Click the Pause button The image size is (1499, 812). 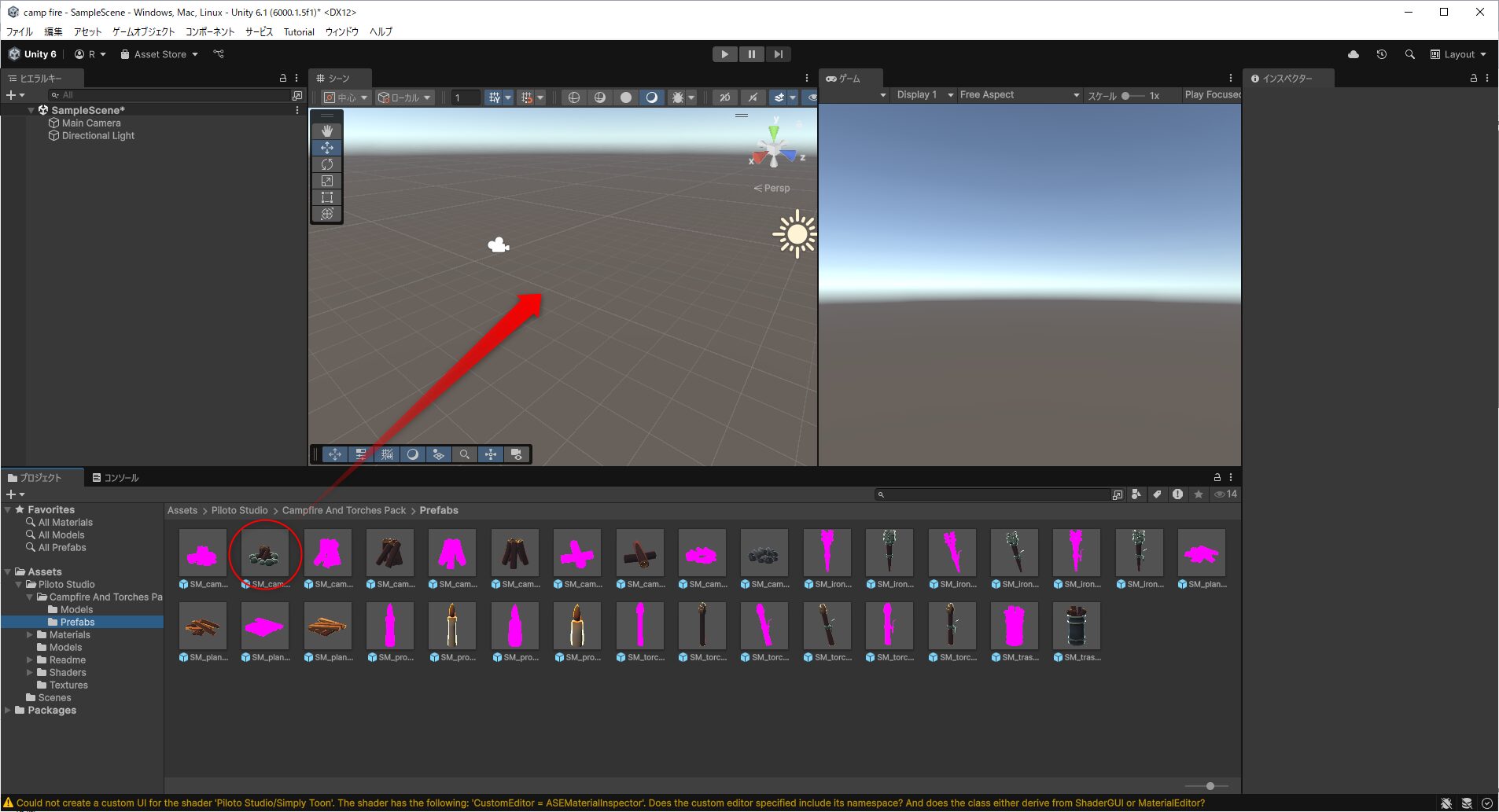[751, 54]
